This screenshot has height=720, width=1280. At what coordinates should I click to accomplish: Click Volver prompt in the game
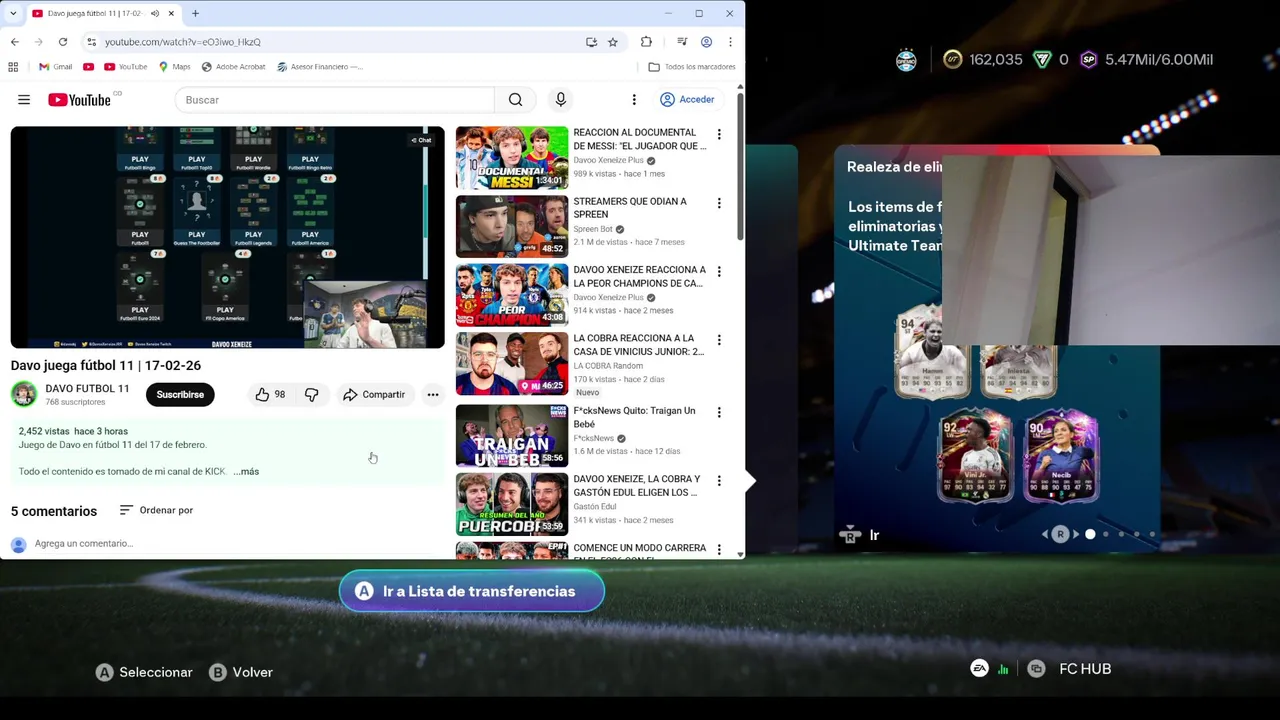point(241,672)
